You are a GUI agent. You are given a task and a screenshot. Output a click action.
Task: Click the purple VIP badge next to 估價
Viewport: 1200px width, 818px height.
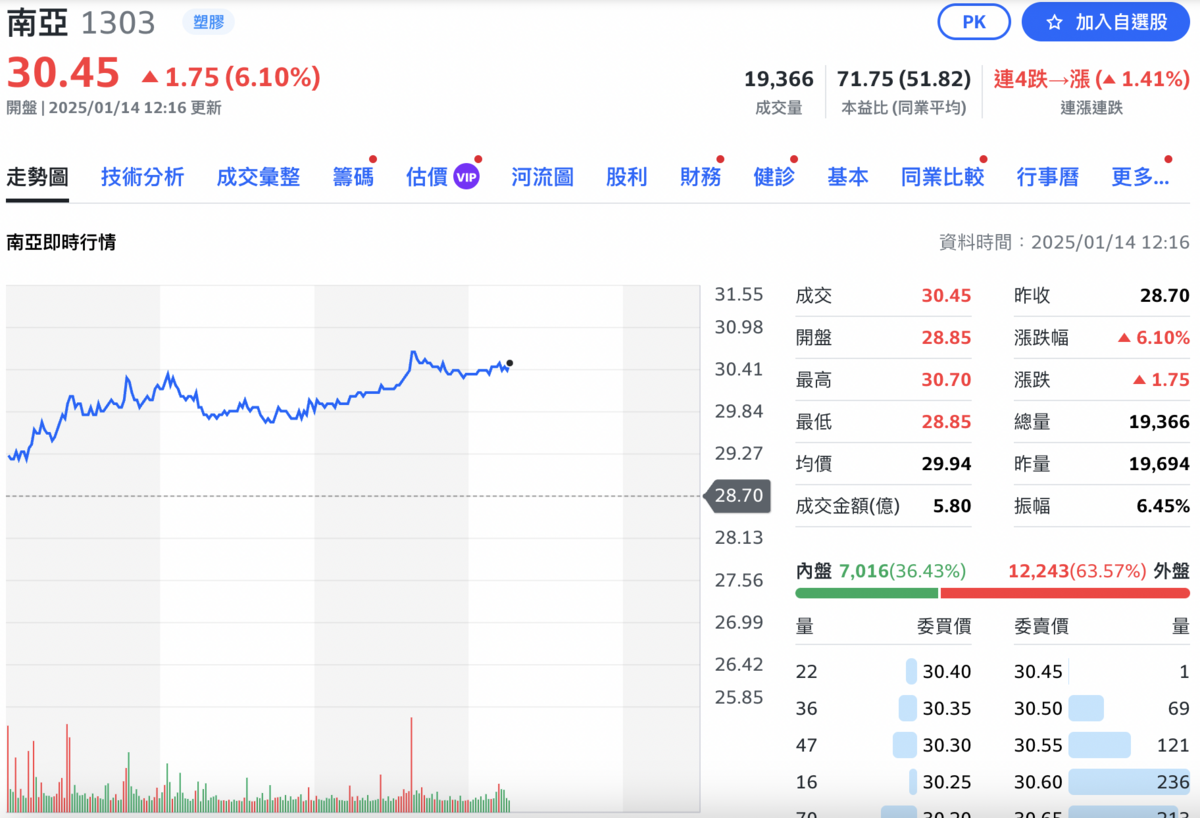pos(467,178)
